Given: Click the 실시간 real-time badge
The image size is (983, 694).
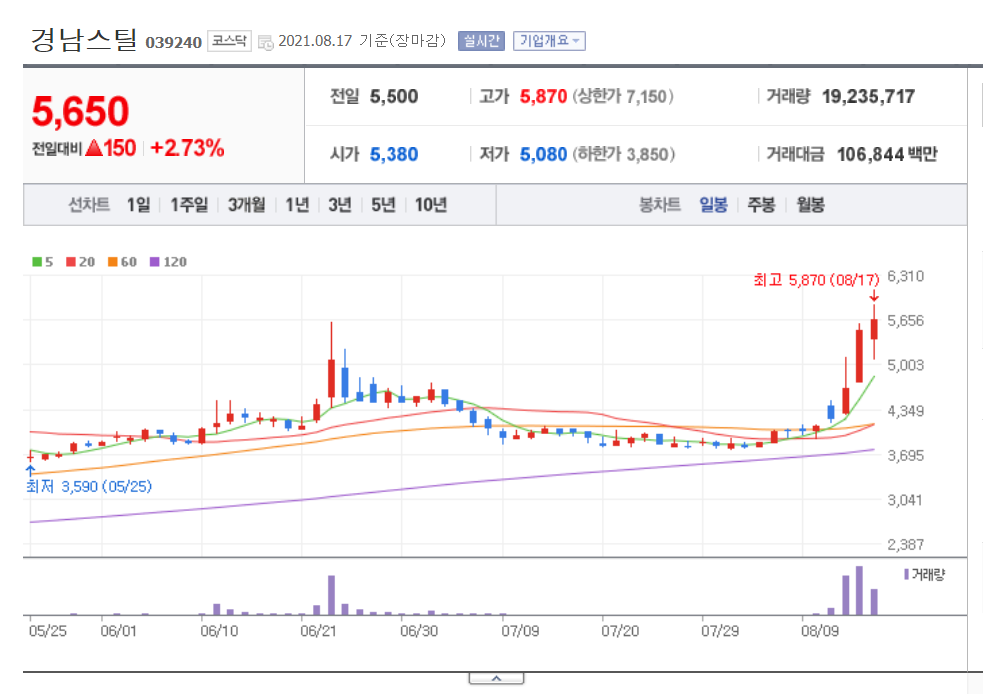Looking at the screenshot, I should coord(481,41).
